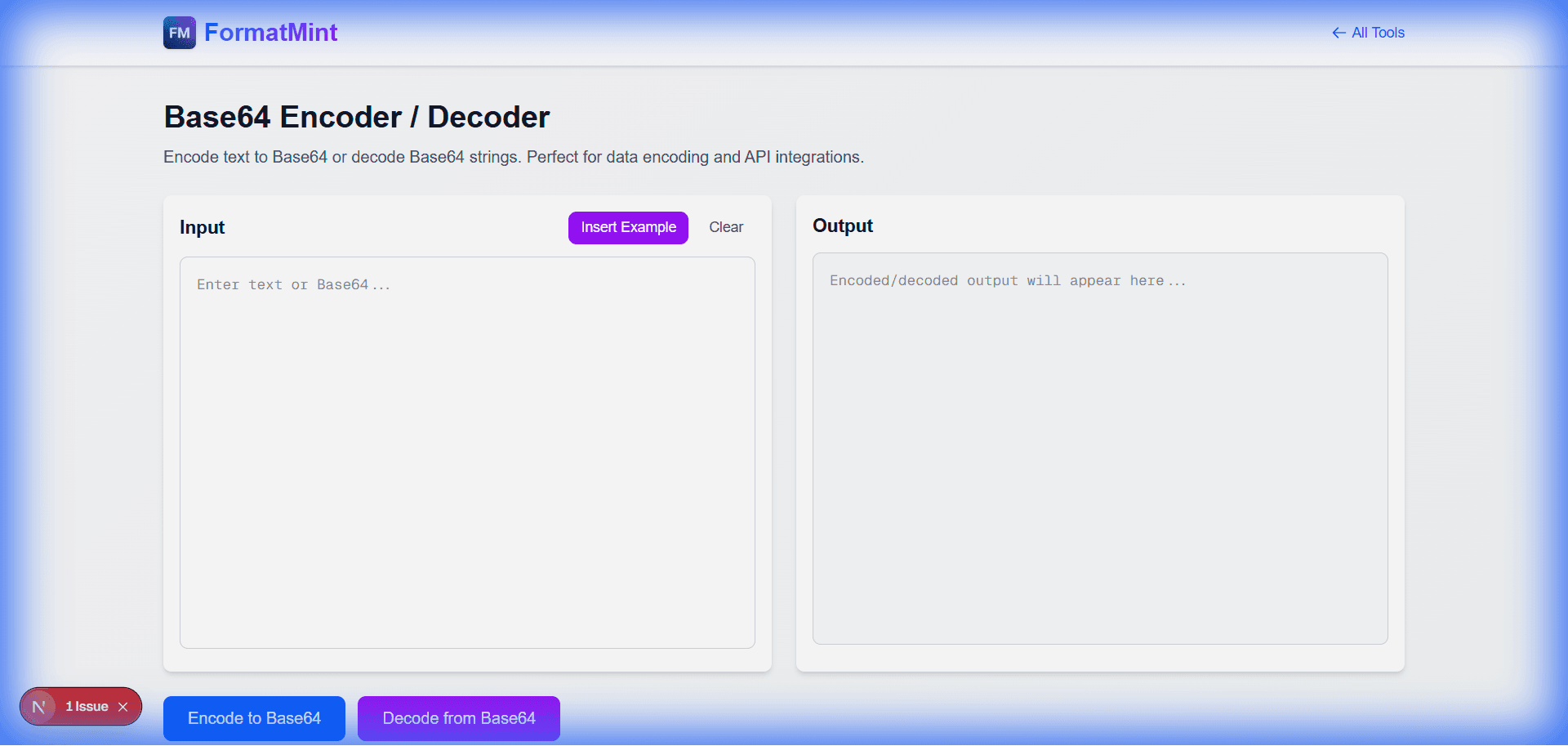
Task: Click inside the input text area
Action: tap(466, 449)
